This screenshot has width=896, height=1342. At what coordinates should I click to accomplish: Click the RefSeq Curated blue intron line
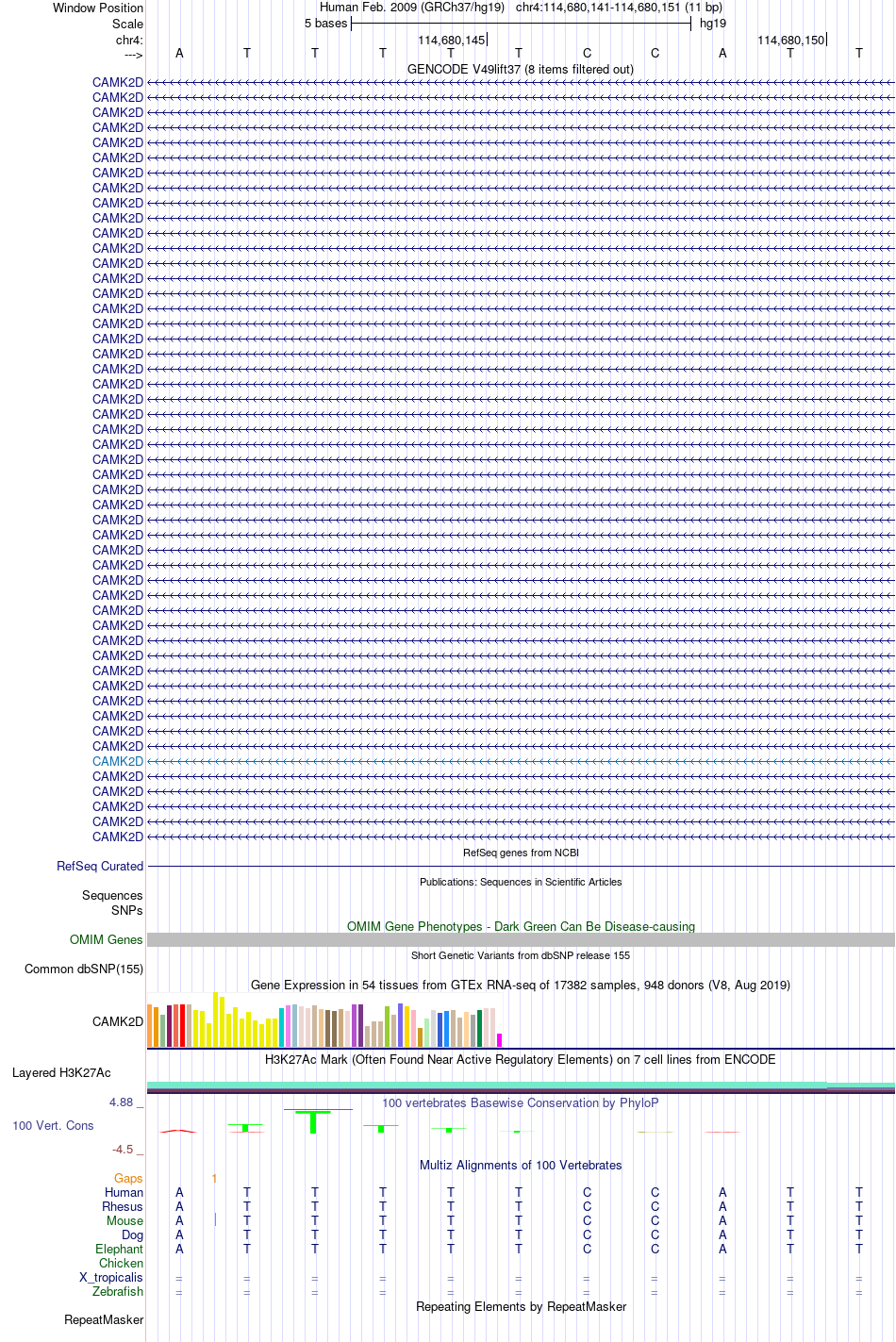[521, 866]
